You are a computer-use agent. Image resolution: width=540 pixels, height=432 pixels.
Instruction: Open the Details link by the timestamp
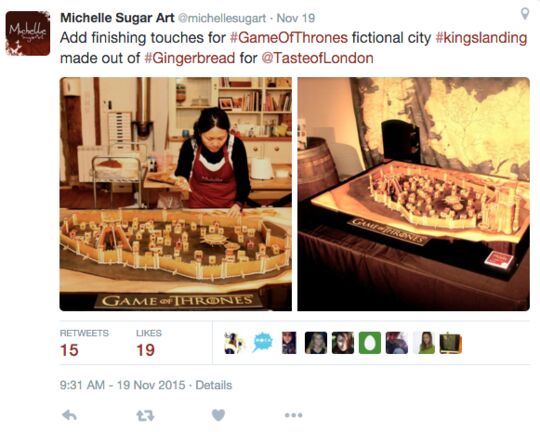point(214,385)
